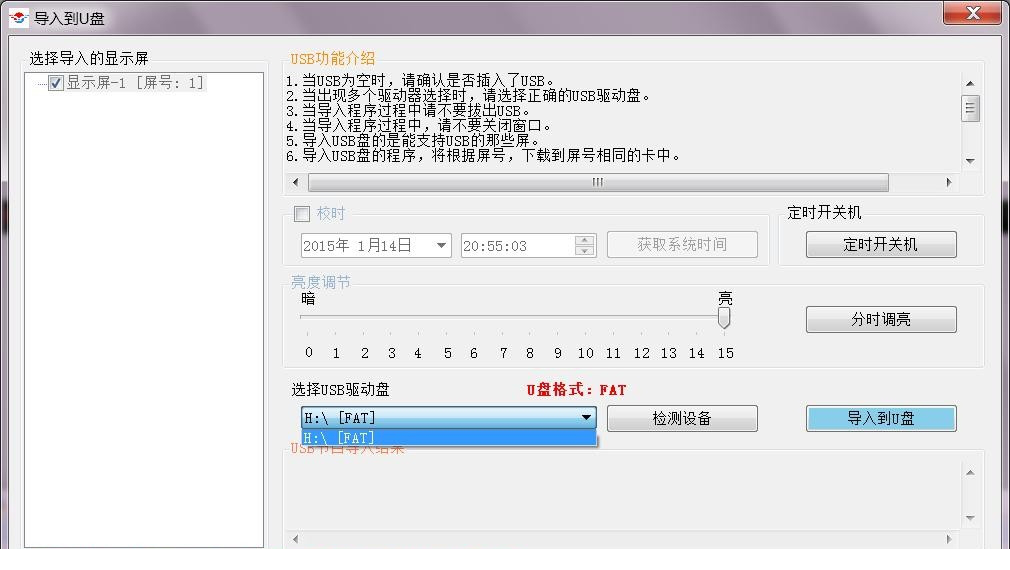This screenshot has width=1010, height=570.
Task: Click the 分时调亮 button
Action: tap(881, 319)
